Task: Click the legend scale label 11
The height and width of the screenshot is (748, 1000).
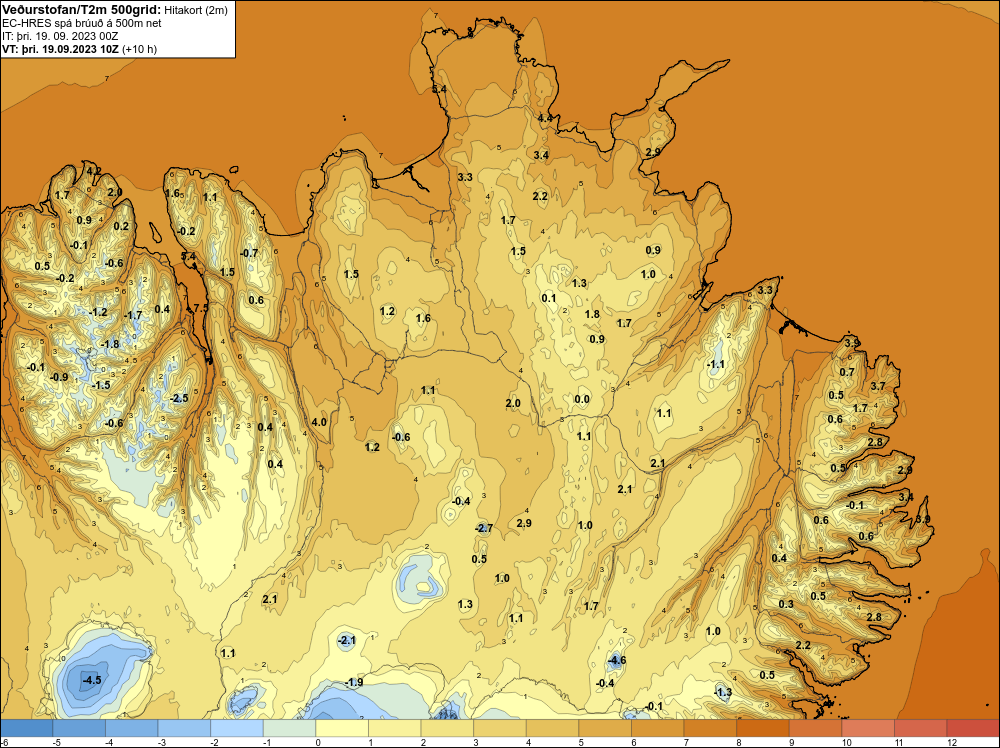Action: click(x=900, y=742)
